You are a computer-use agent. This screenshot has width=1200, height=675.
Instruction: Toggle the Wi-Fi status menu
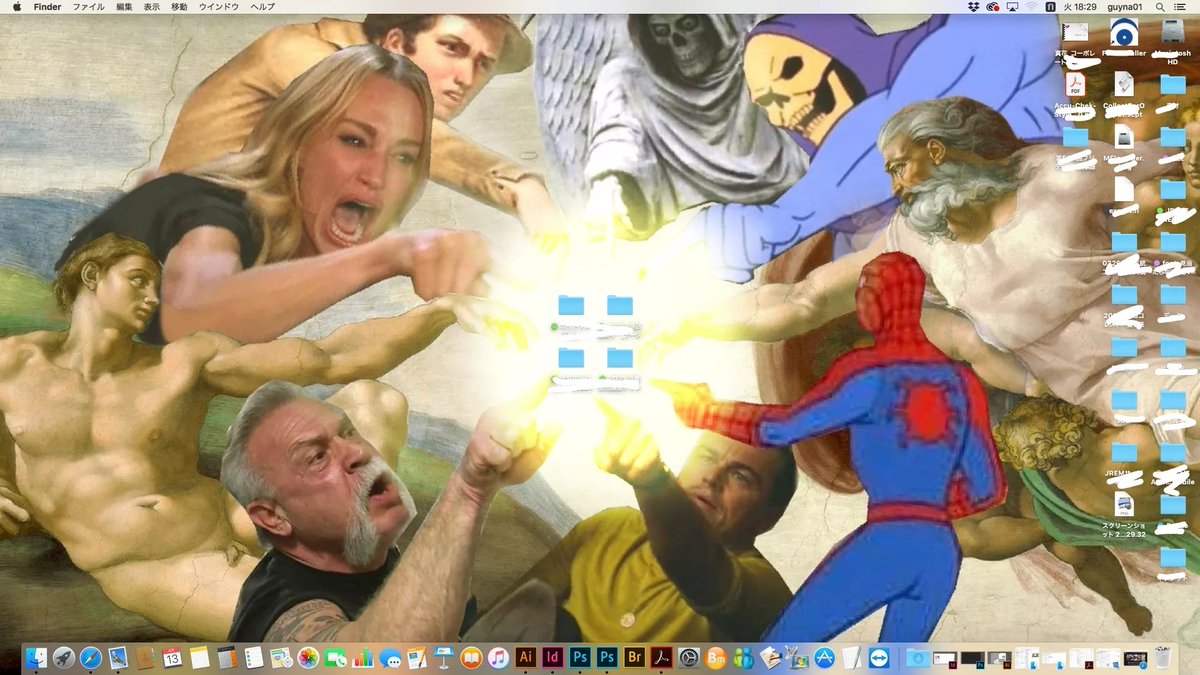click(x=1031, y=7)
